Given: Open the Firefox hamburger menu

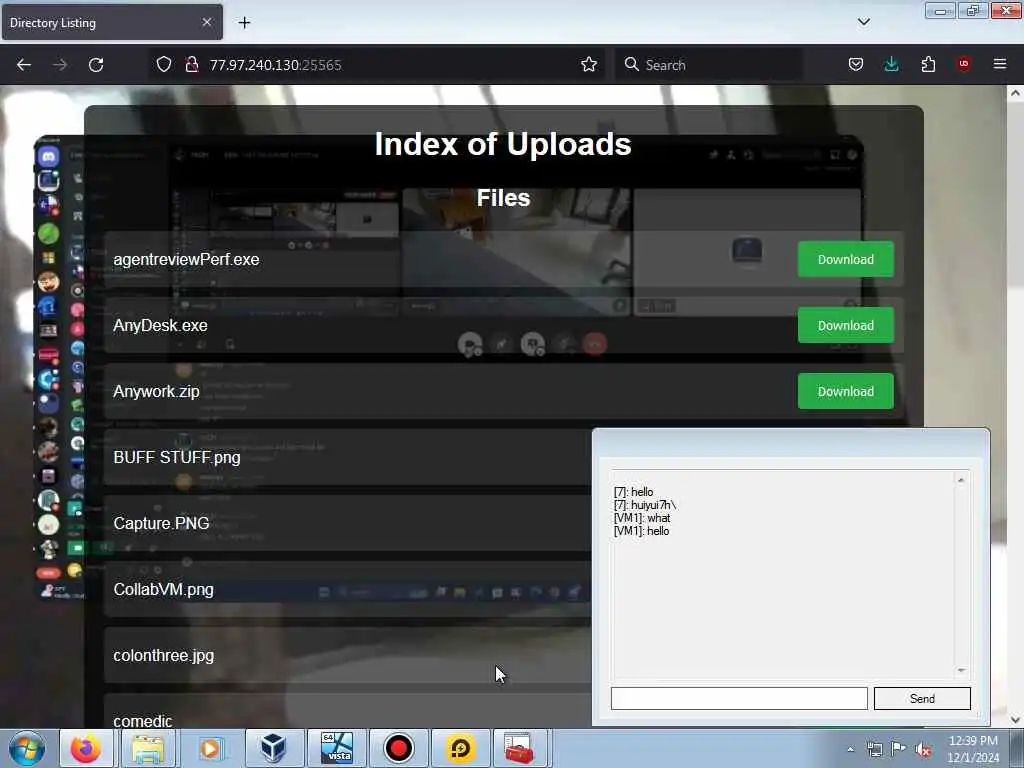Looking at the screenshot, I should click(x=999, y=64).
